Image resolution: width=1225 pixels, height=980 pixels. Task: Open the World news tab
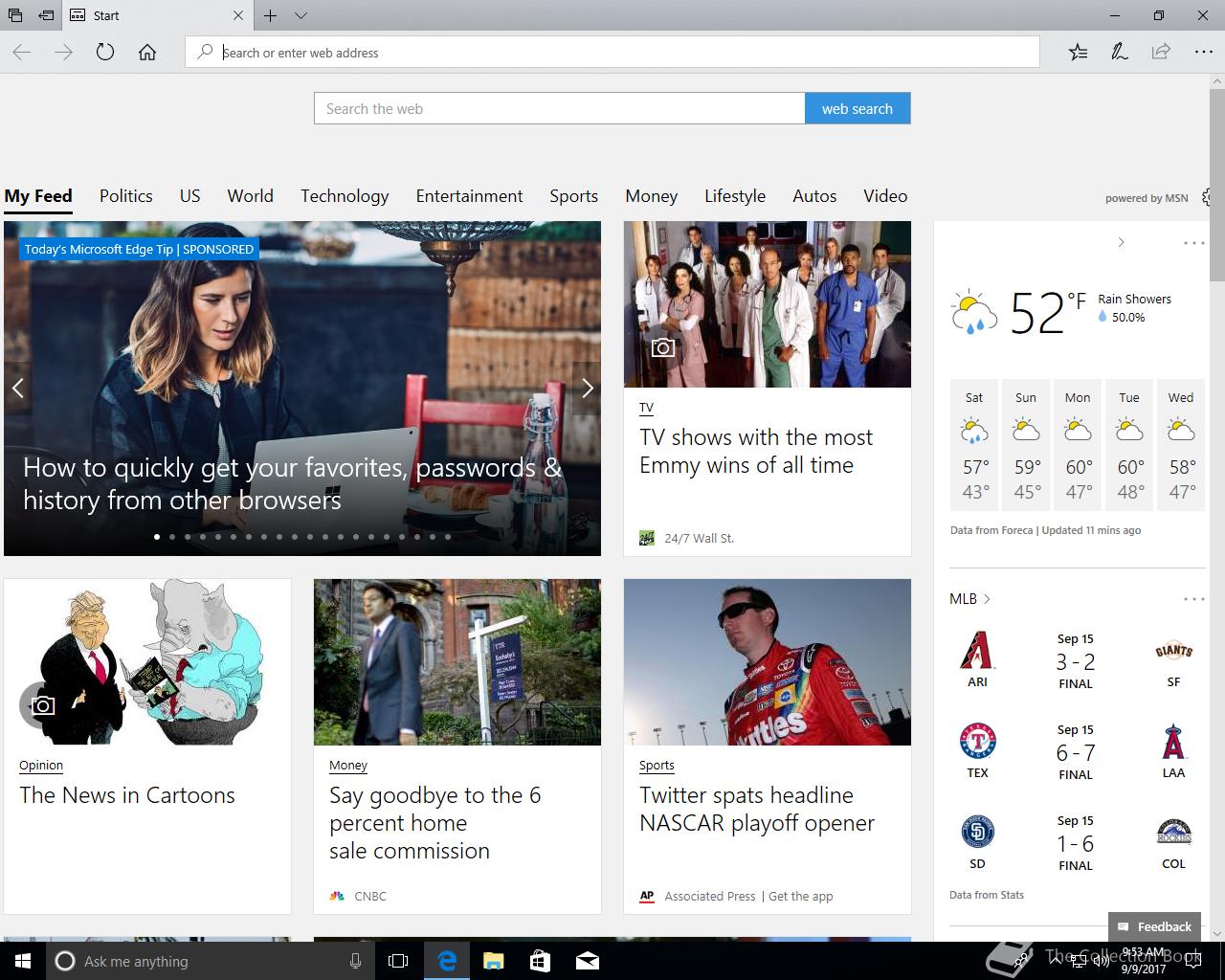click(x=251, y=196)
